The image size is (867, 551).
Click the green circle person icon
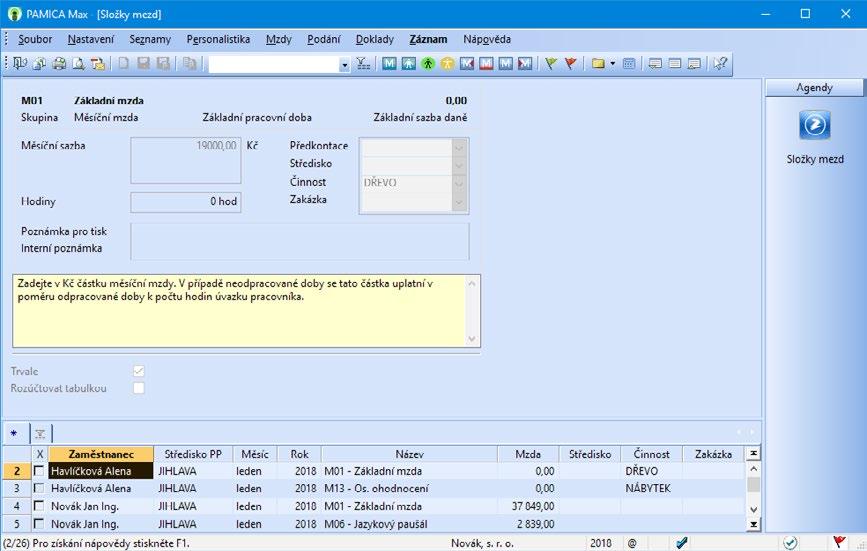(428, 64)
